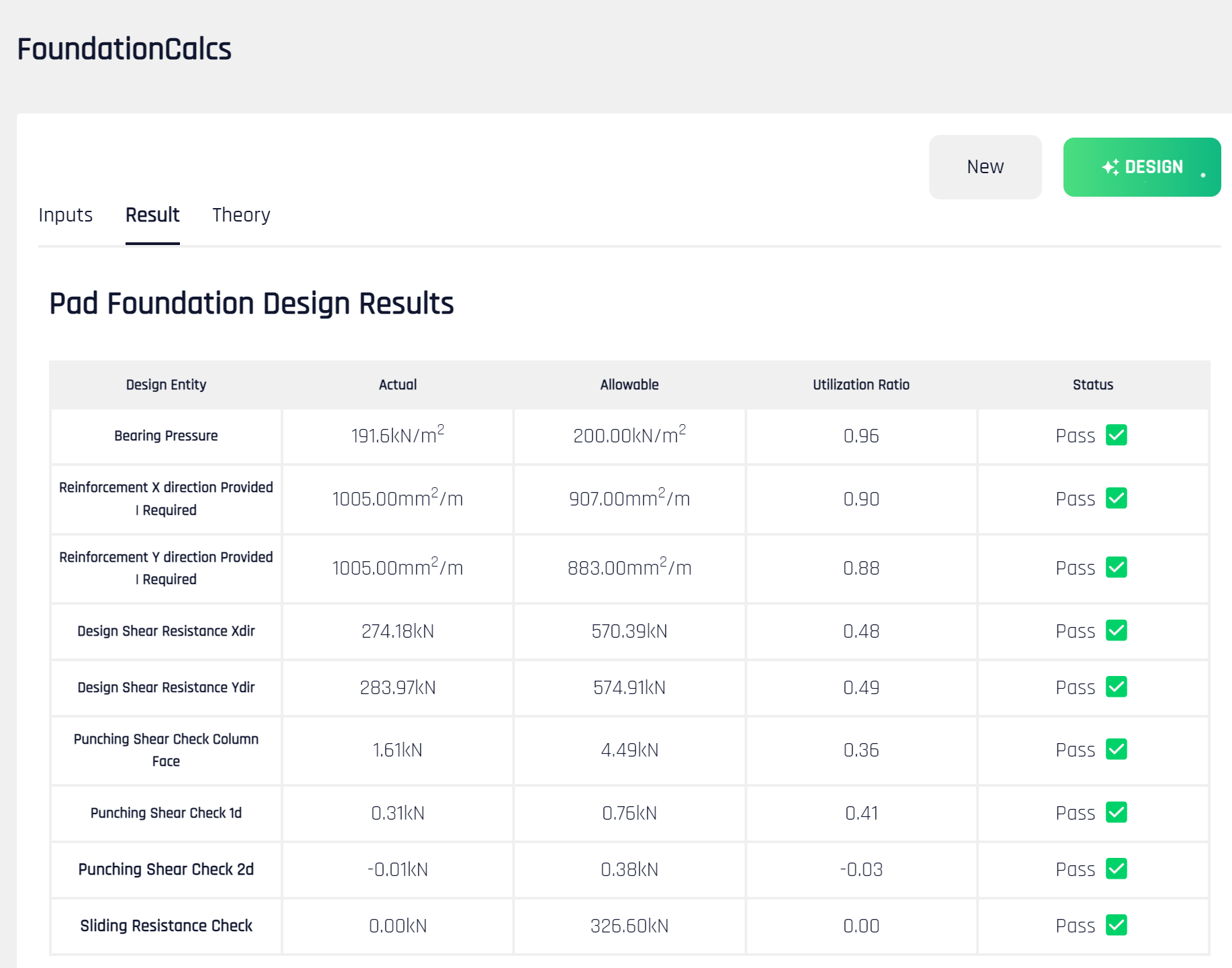This screenshot has height=968, width=1232.
Task: Click the Pass checkmark for Punching Shear Check 2d
Action: tap(1117, 869)
